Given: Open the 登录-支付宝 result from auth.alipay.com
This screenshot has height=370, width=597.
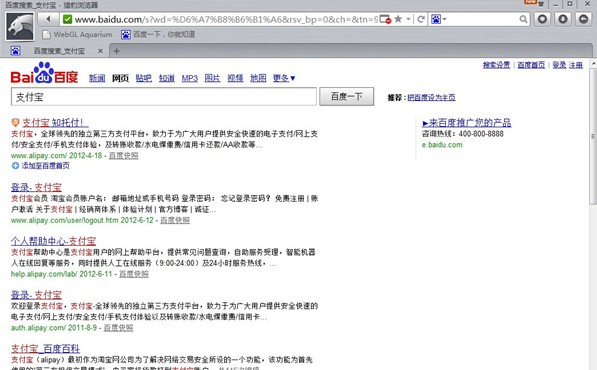Looking at the screenshot, I should 36,295.
